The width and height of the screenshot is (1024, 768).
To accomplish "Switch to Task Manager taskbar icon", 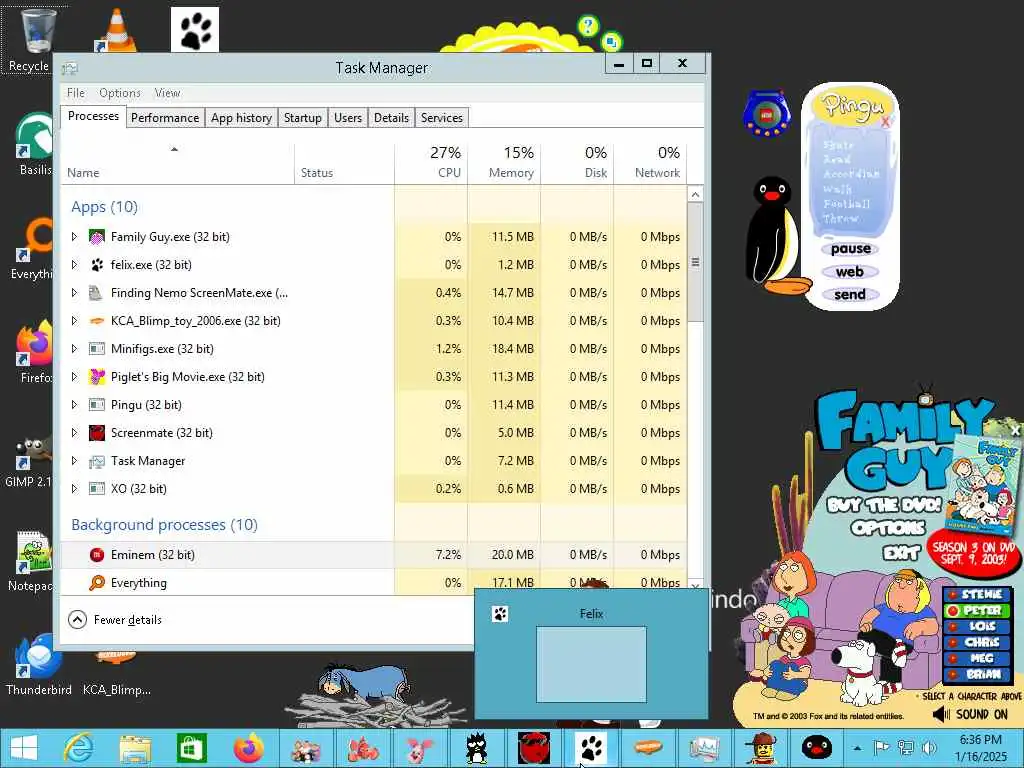I will pos(704,748).
